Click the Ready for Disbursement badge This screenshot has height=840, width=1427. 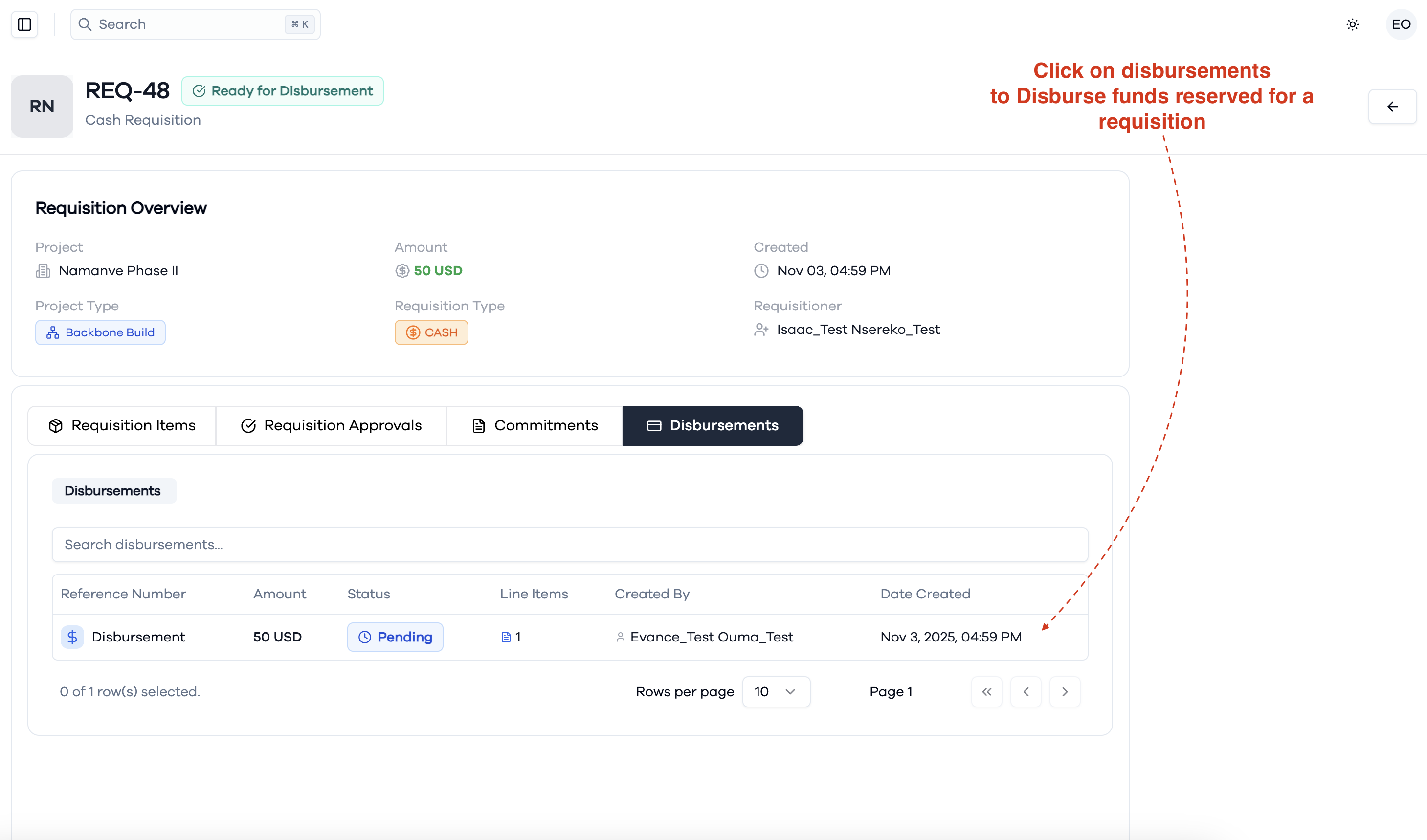tap(283, 91)
